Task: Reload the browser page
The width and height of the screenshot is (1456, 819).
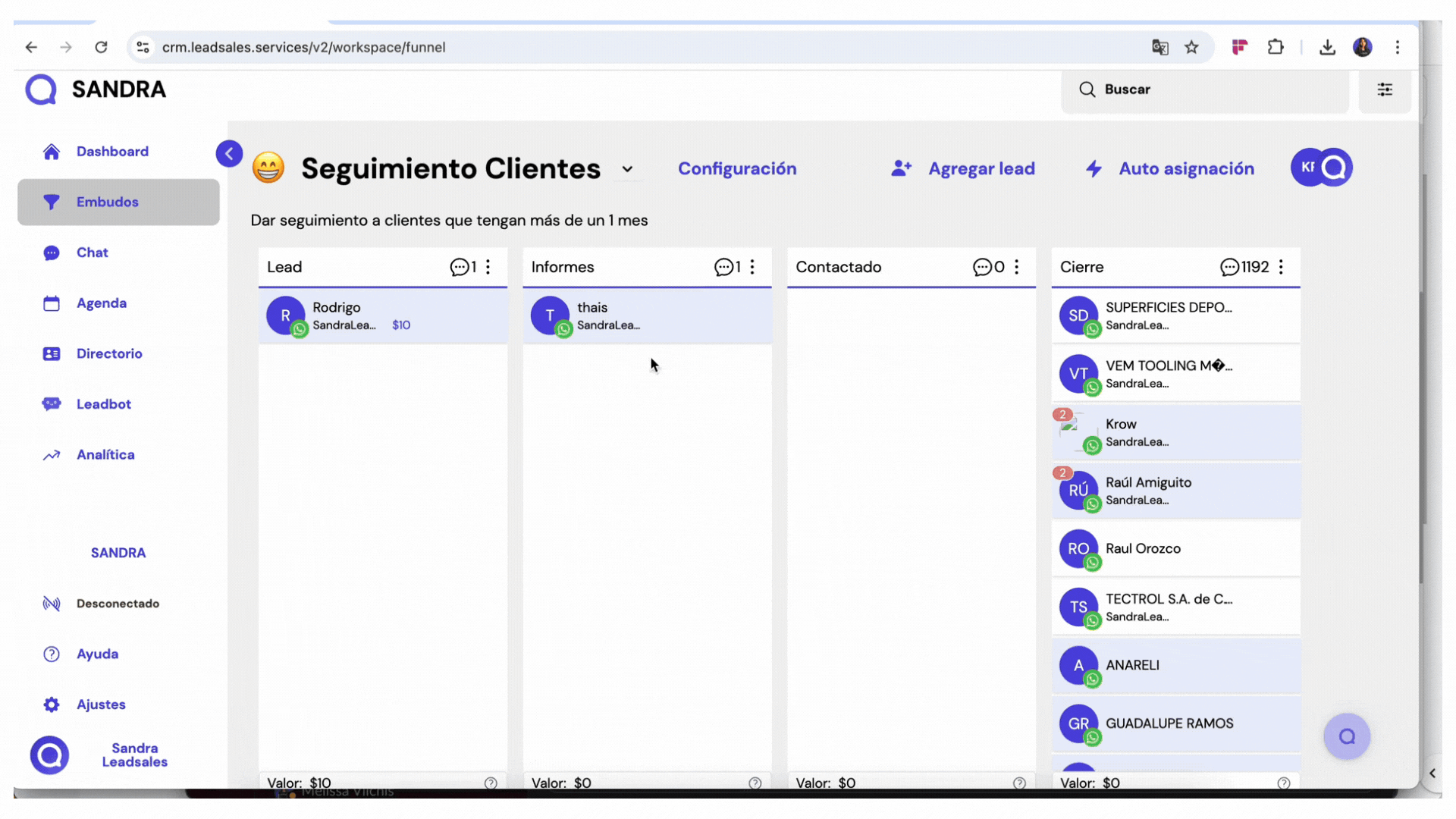Action: click(101, 47)
